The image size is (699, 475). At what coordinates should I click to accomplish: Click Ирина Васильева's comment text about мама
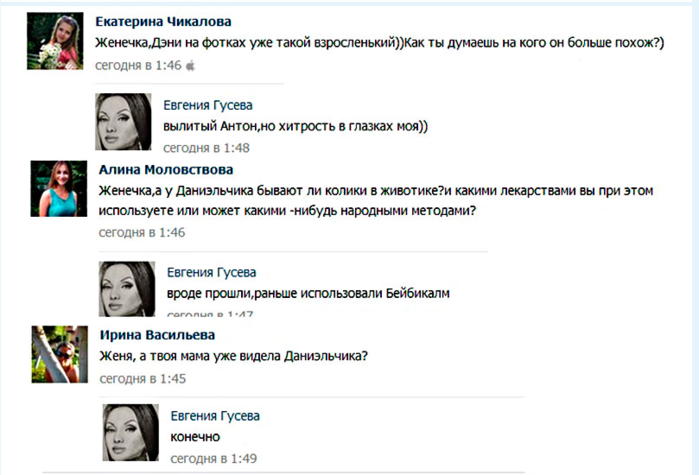point(235,357)
